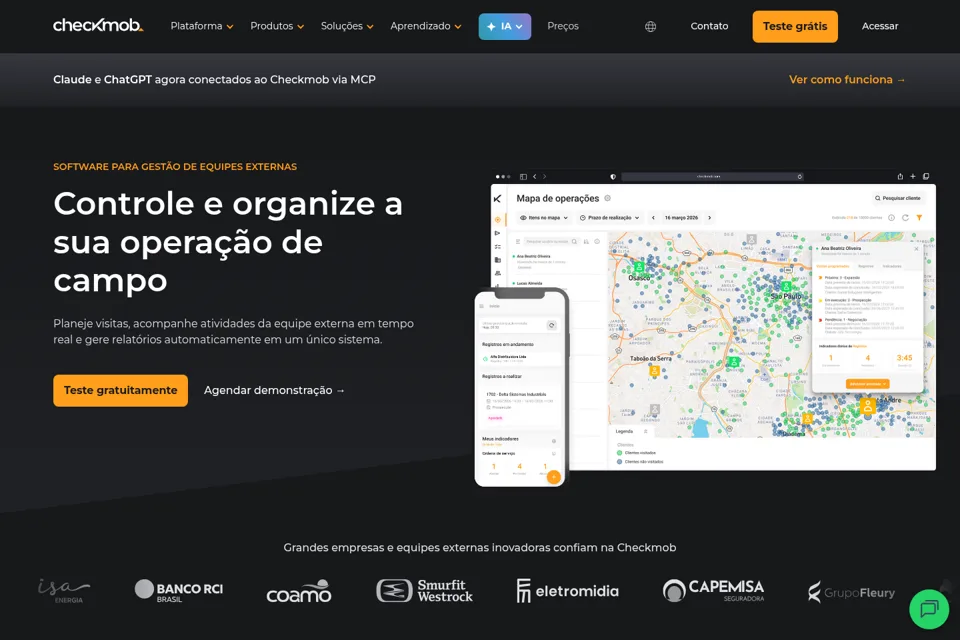Click the sparkle IA button

504,26
